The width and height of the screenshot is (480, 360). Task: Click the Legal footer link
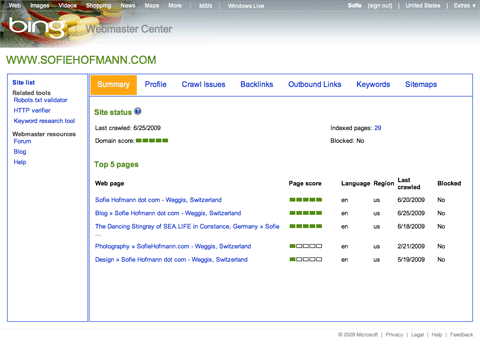pyautogui.click(x=417, y=335)
